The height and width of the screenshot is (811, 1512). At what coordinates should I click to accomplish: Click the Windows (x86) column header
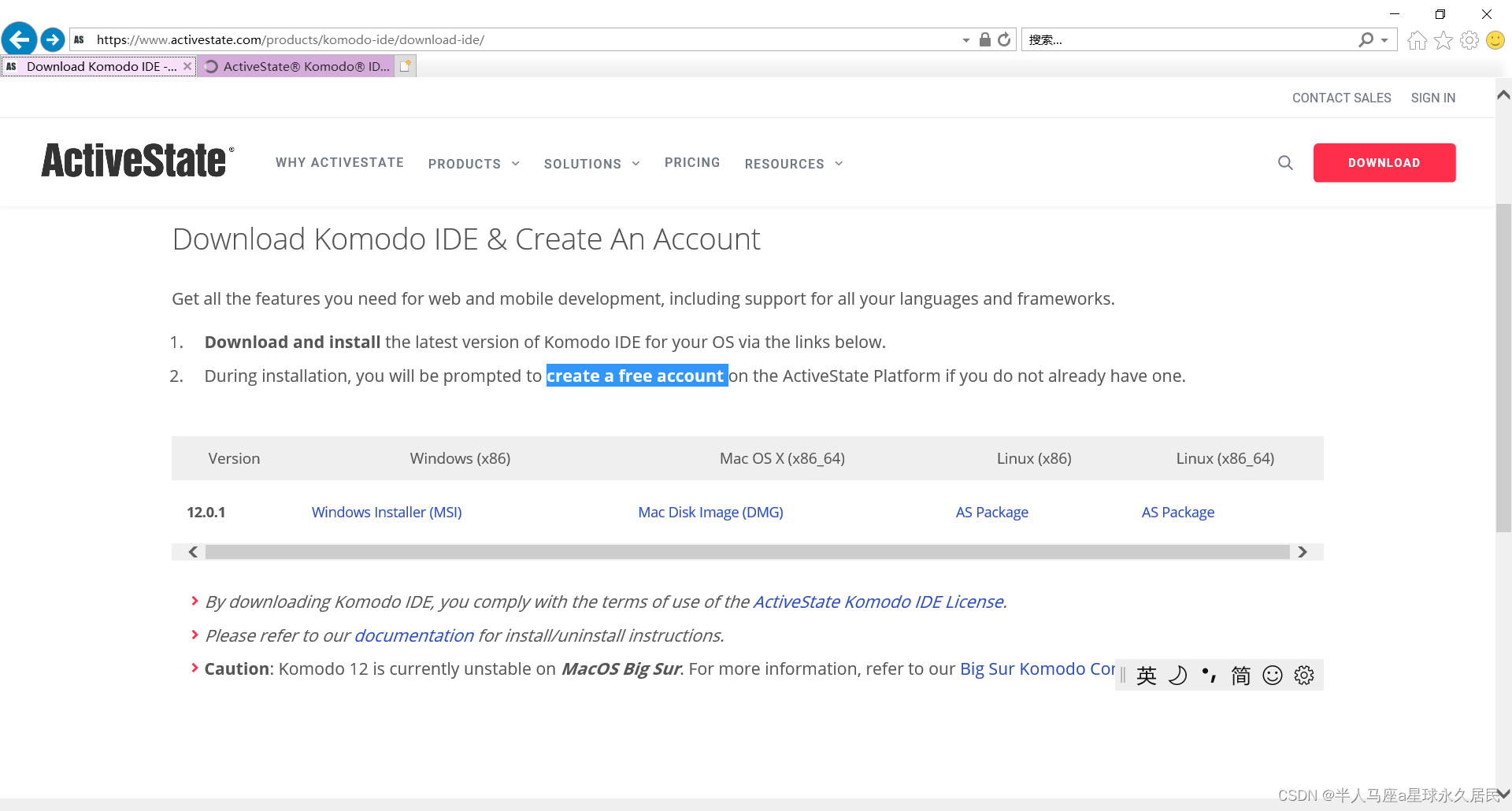(x=460, y=458)
